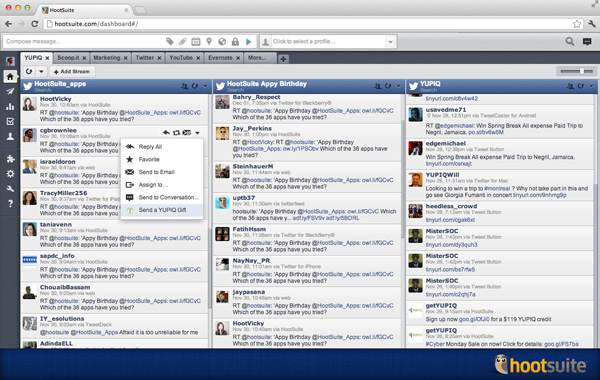Open Tools wrench icon in sidebar

click(x=10, y=189)
